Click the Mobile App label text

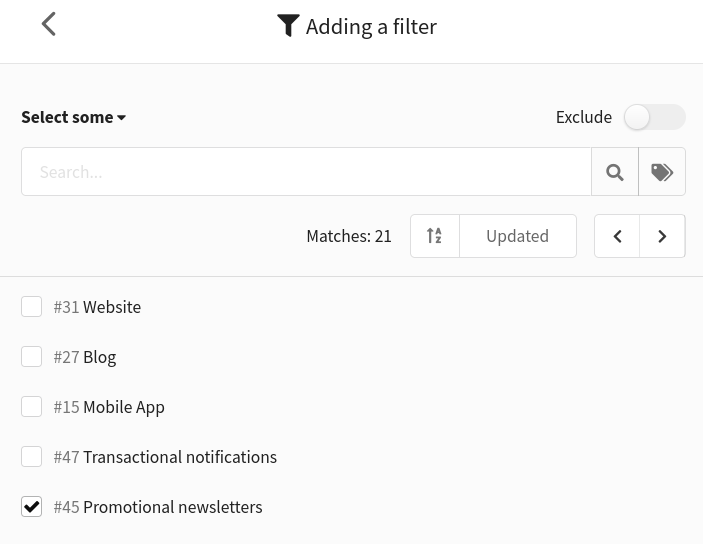124,408
